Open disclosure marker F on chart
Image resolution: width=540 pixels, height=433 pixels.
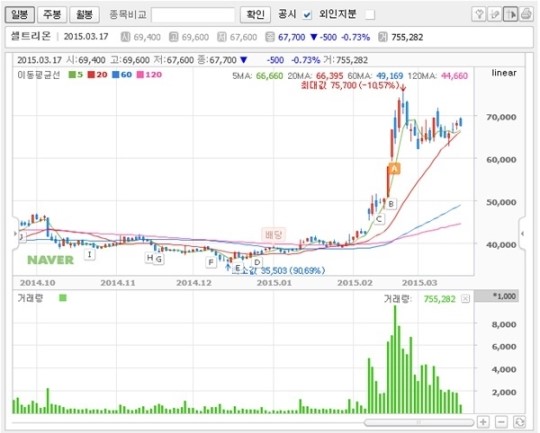click(x=211, y=263)
